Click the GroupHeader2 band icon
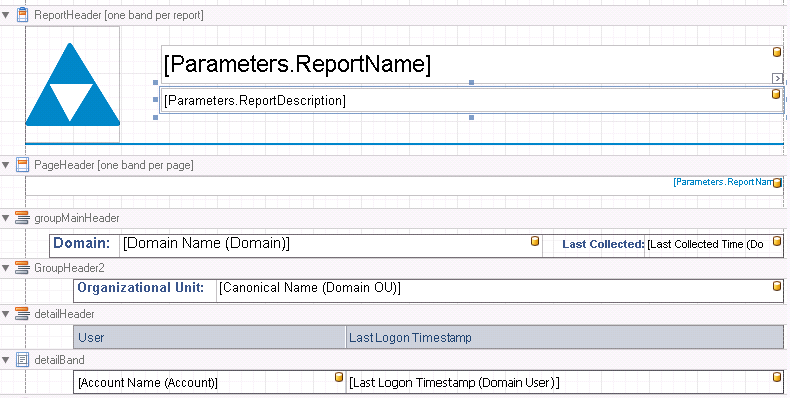The image size is (790, 398). pyautogui.click(x=22, y=268)
